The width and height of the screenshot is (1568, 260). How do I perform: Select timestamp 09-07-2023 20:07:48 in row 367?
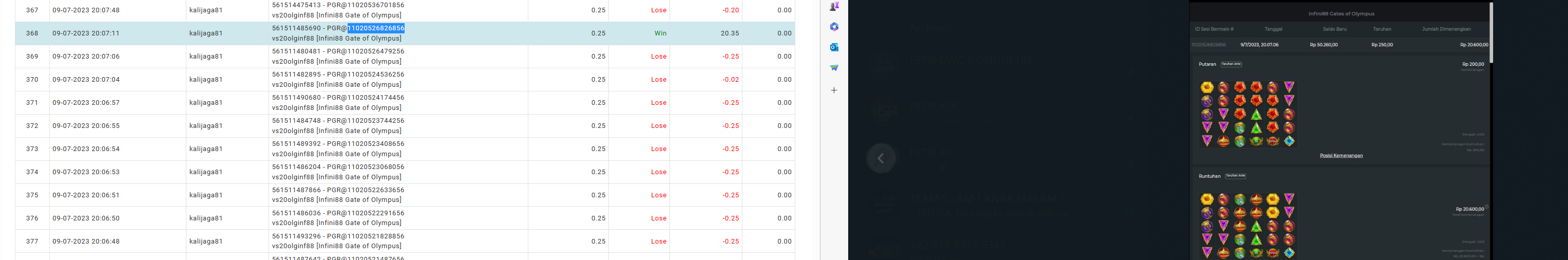(x=86, y=10)
